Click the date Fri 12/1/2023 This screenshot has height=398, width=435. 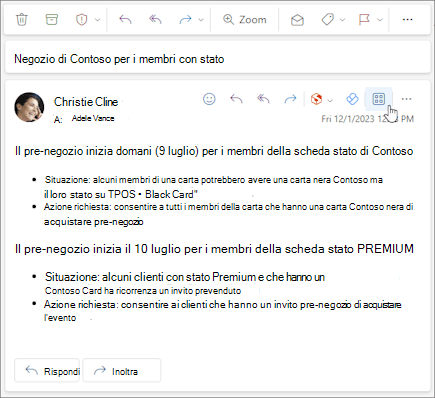tap(348, 119)
